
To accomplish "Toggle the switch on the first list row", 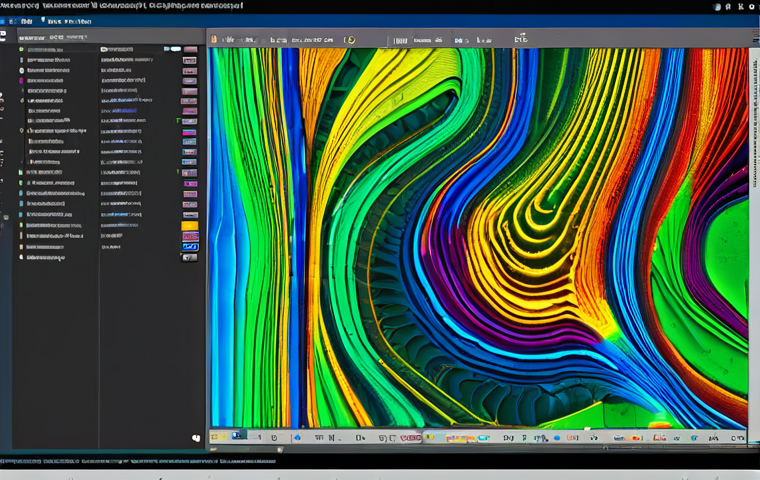I will tap(175, 48).
